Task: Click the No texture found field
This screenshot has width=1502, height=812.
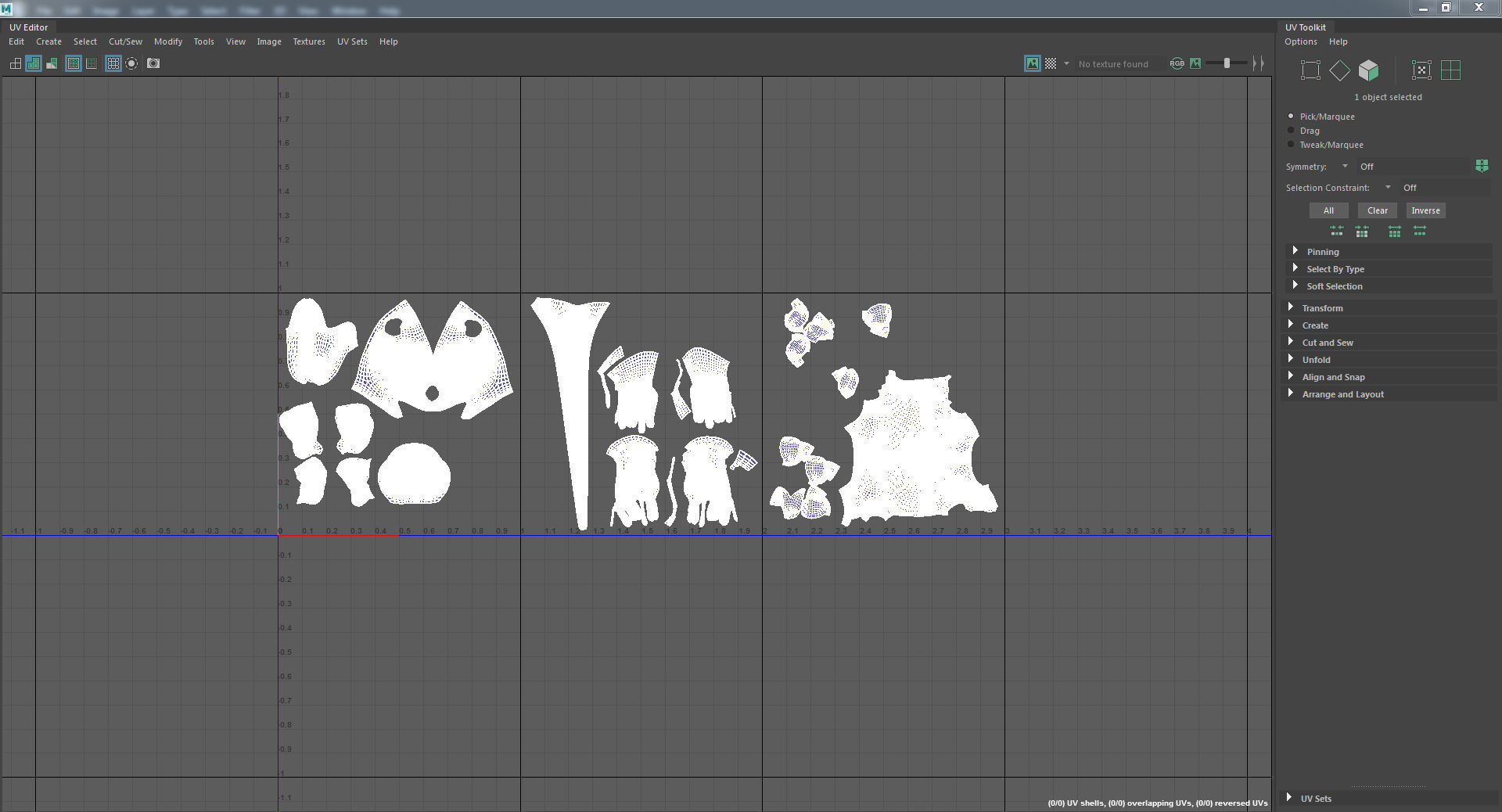Action: point(1119,64)
